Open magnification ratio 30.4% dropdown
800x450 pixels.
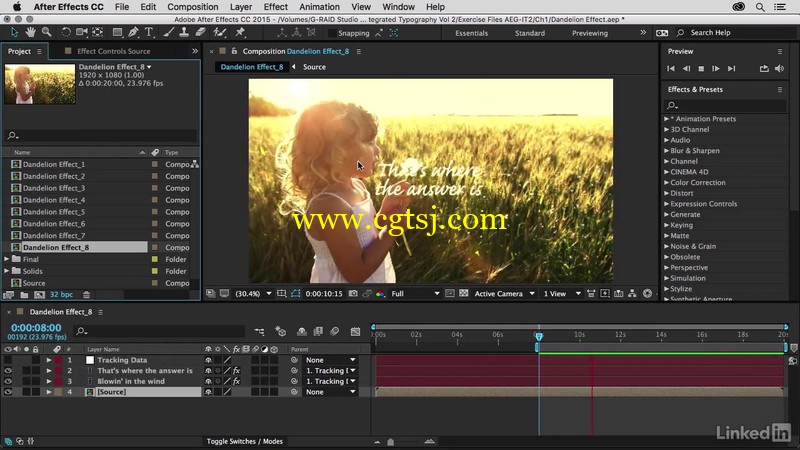point(253,294)
